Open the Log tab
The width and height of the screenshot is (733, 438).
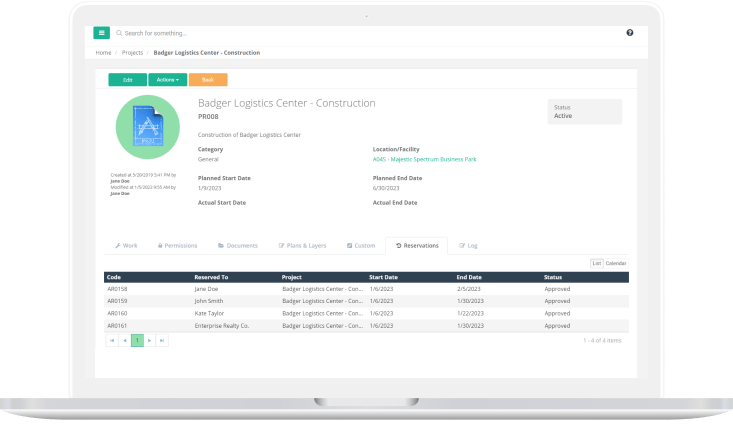click(468, 246)
